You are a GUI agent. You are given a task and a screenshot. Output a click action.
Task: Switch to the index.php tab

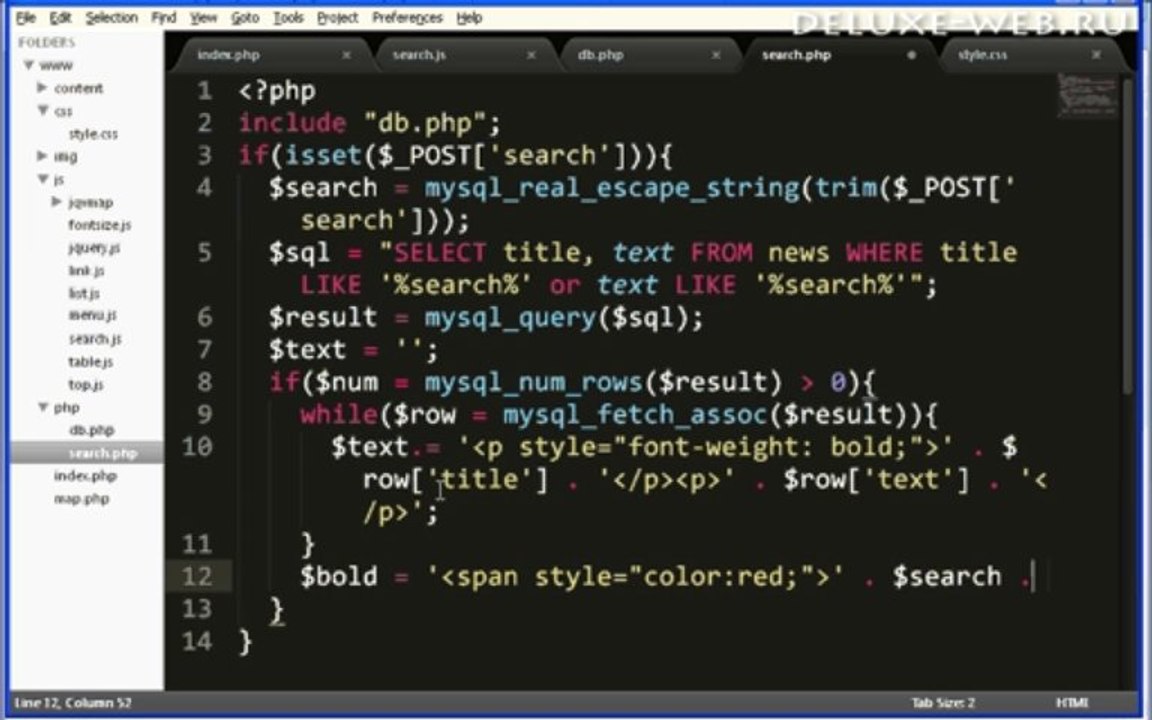click(229, 54)
